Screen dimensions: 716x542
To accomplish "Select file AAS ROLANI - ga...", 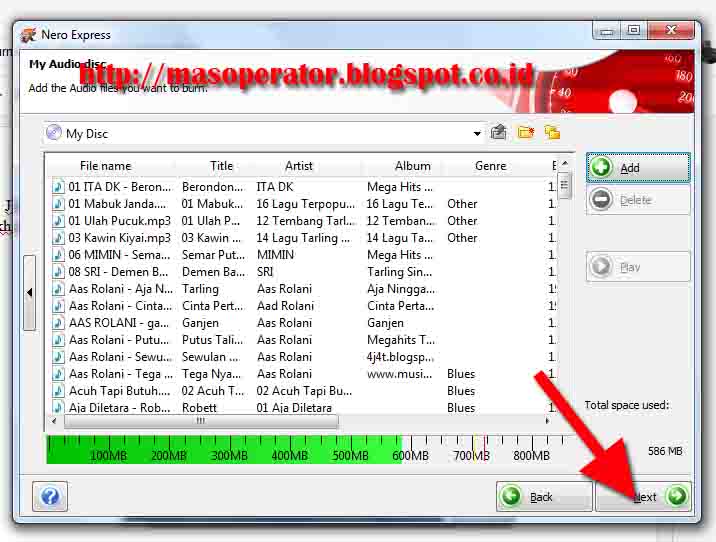I will (x=119, y=323).
